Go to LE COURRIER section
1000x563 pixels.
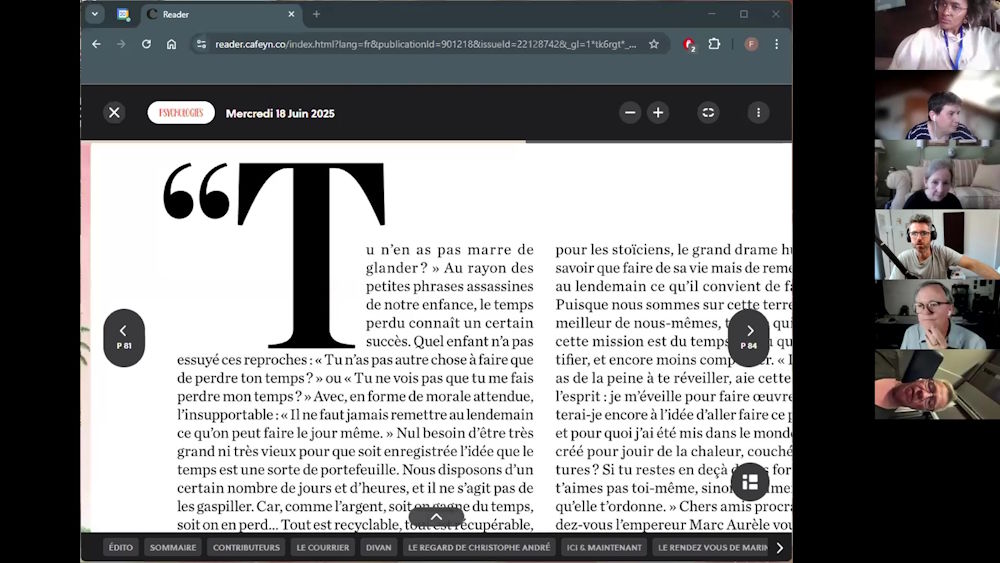click(323, 547)
